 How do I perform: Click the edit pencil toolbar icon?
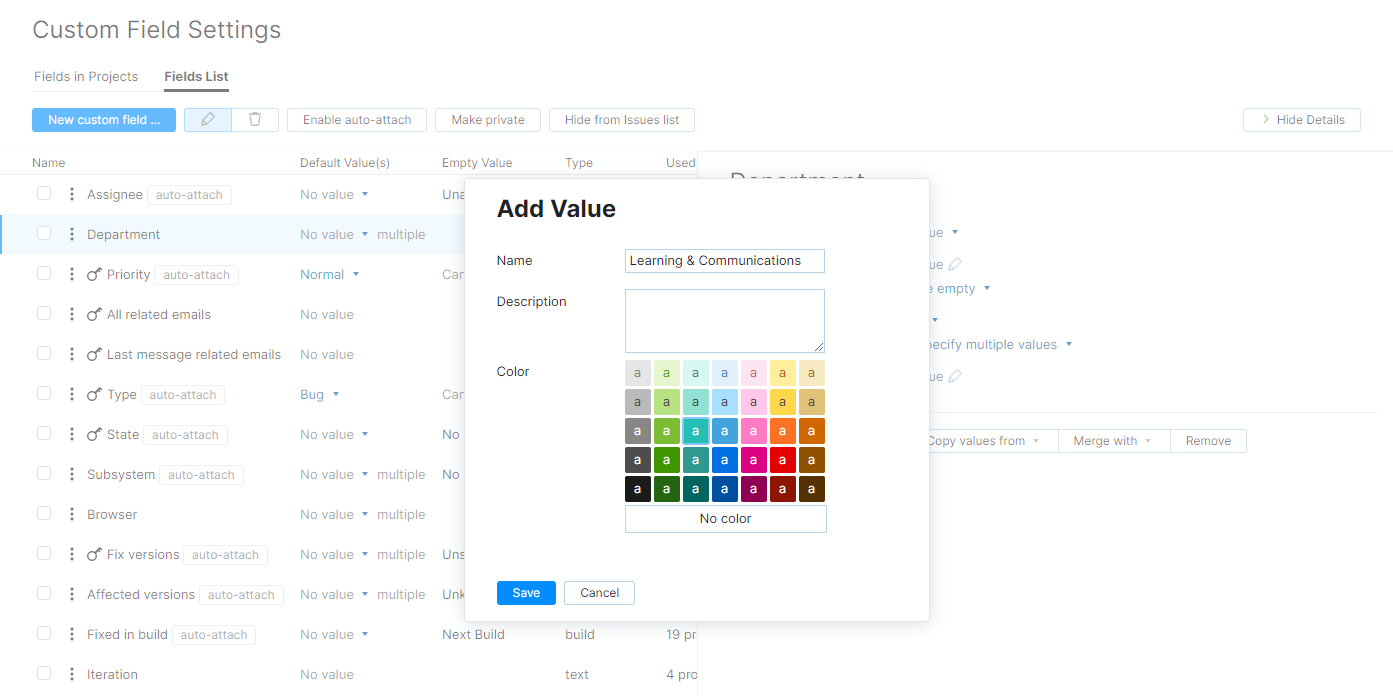(x=207, y=119)
